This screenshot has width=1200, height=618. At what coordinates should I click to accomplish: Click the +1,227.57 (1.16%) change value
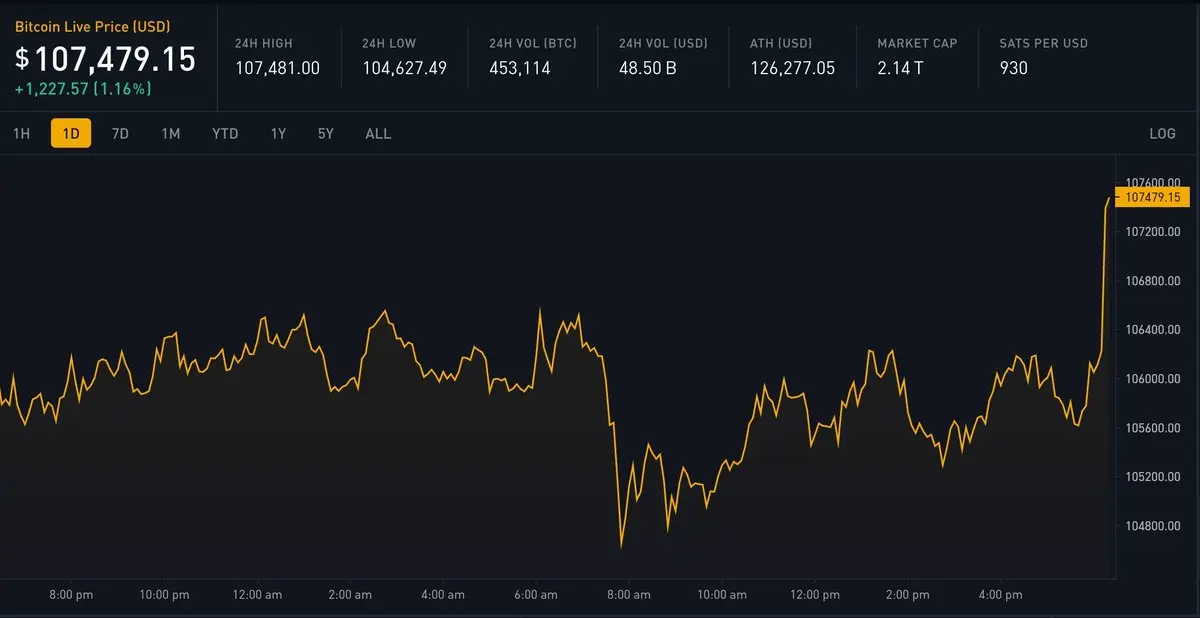pos(83,89)
